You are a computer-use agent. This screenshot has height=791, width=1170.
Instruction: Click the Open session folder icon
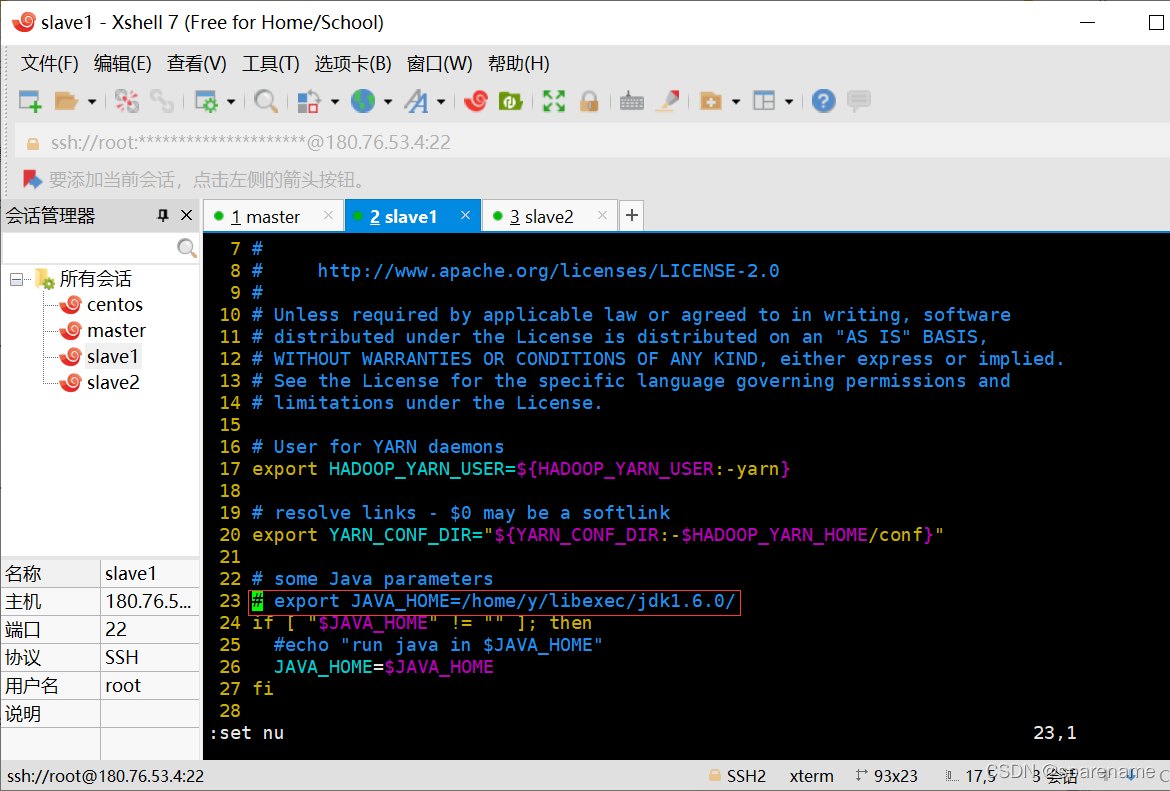(x=66, y=101)
